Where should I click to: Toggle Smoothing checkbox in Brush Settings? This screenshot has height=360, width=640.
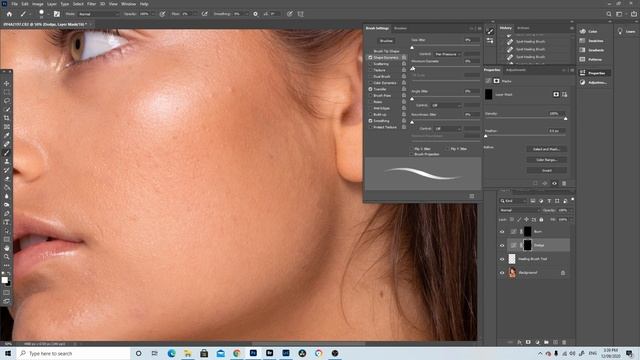click(x=370, y=121)
